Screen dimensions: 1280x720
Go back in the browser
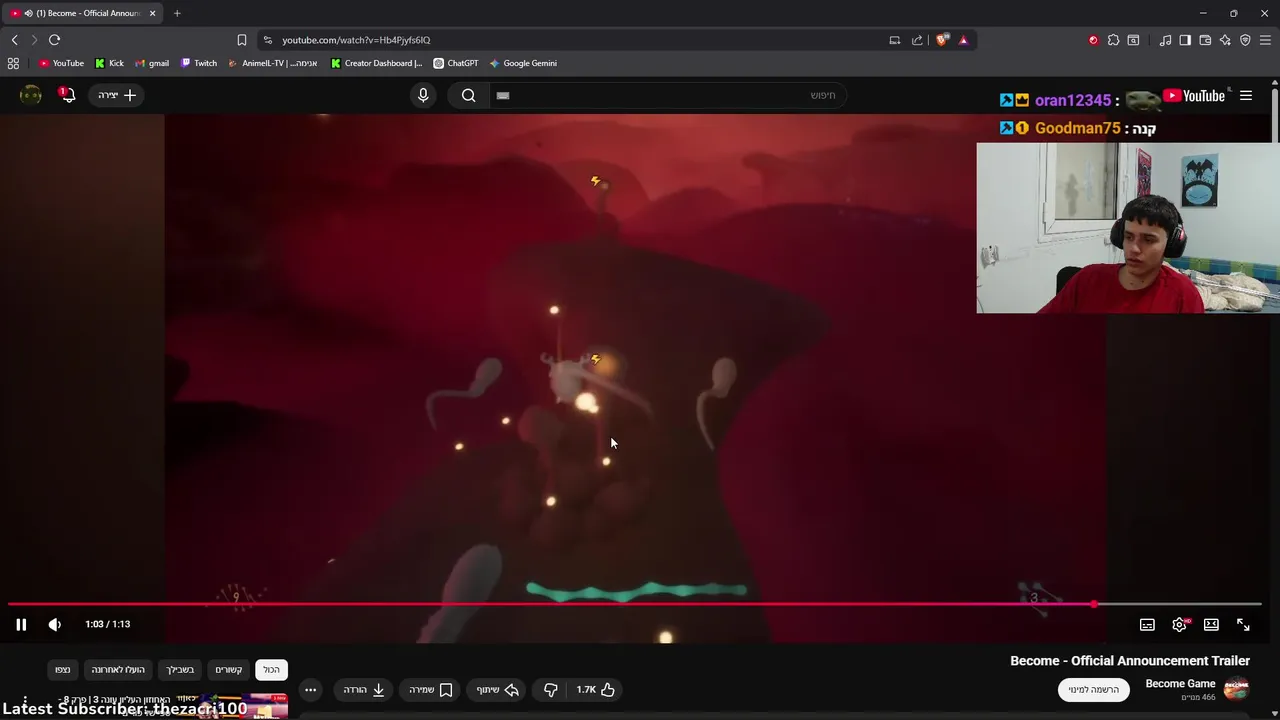[x=14, y=40]
